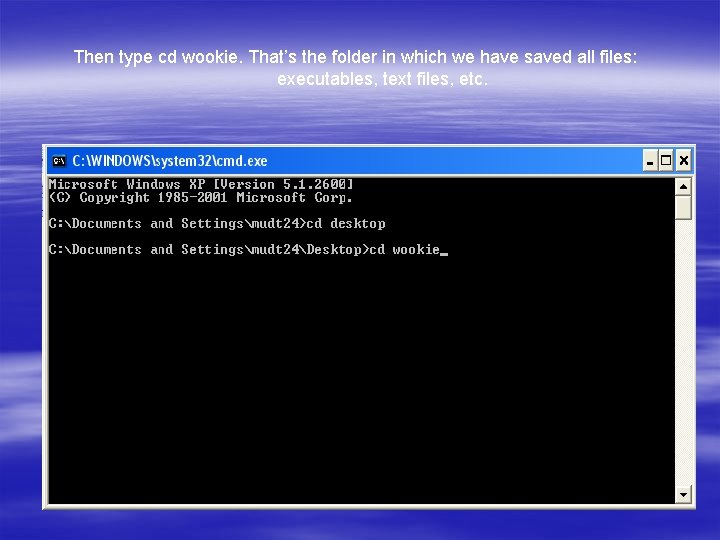Click the 'cd wookie' command line
Screen dimensions: 720x540
tap(248, 250)
